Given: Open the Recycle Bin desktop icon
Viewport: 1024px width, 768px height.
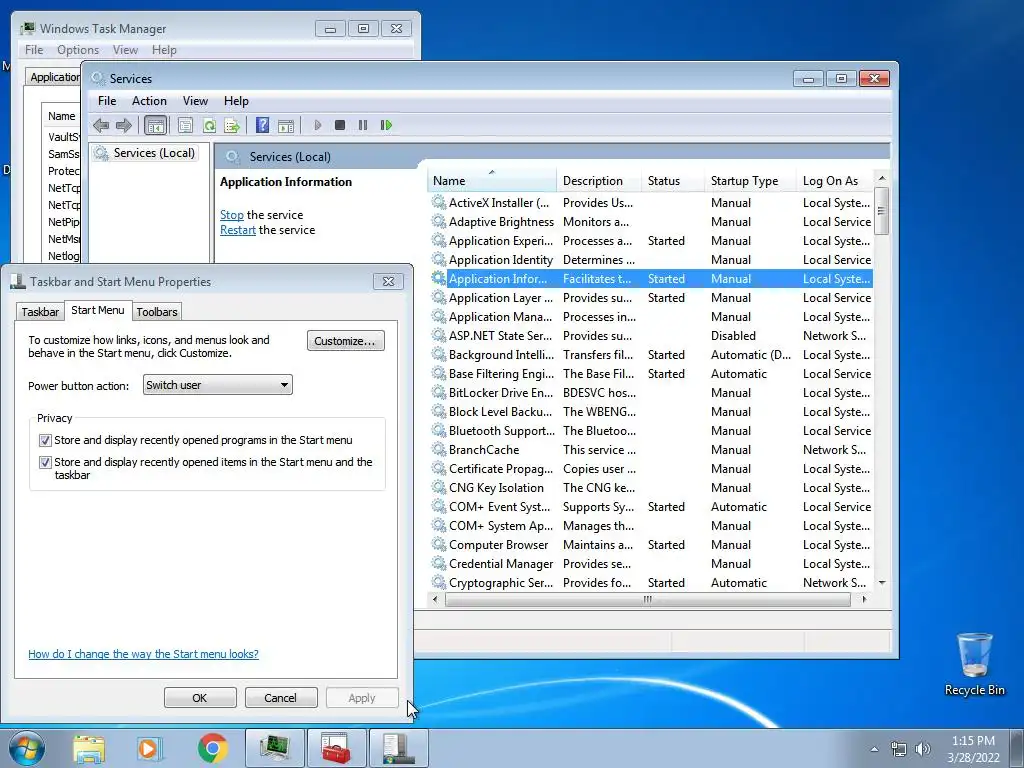Looking at the screenshot, I should [x=974, y=664].
